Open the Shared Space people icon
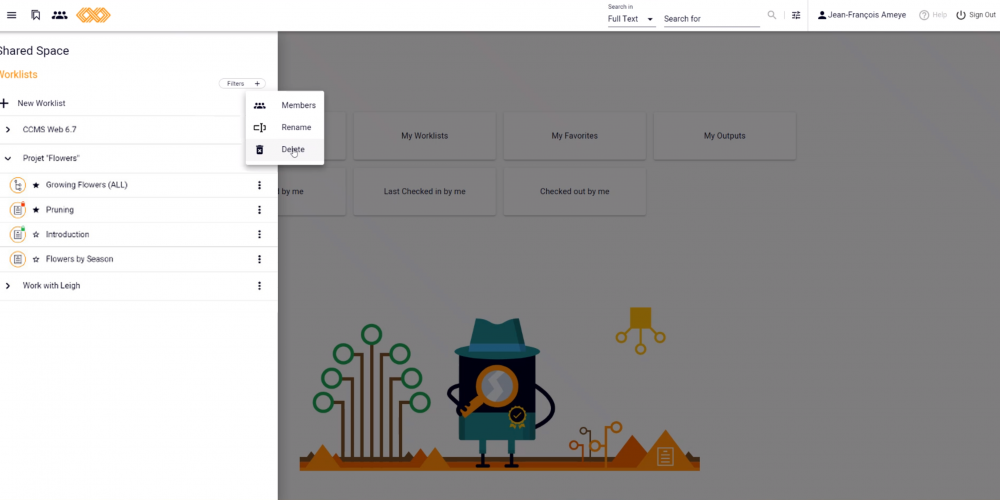 click(59, 15)
